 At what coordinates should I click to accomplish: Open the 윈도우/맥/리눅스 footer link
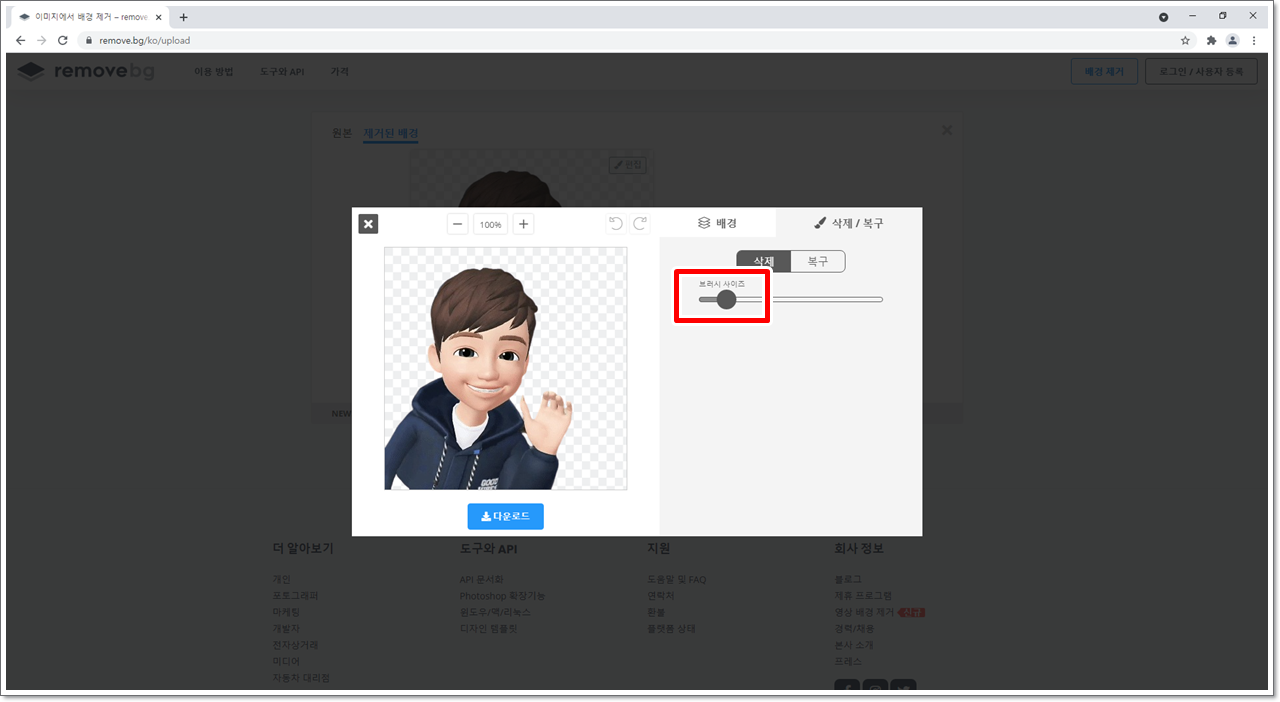pyautogui.click(x=495, y=612)
